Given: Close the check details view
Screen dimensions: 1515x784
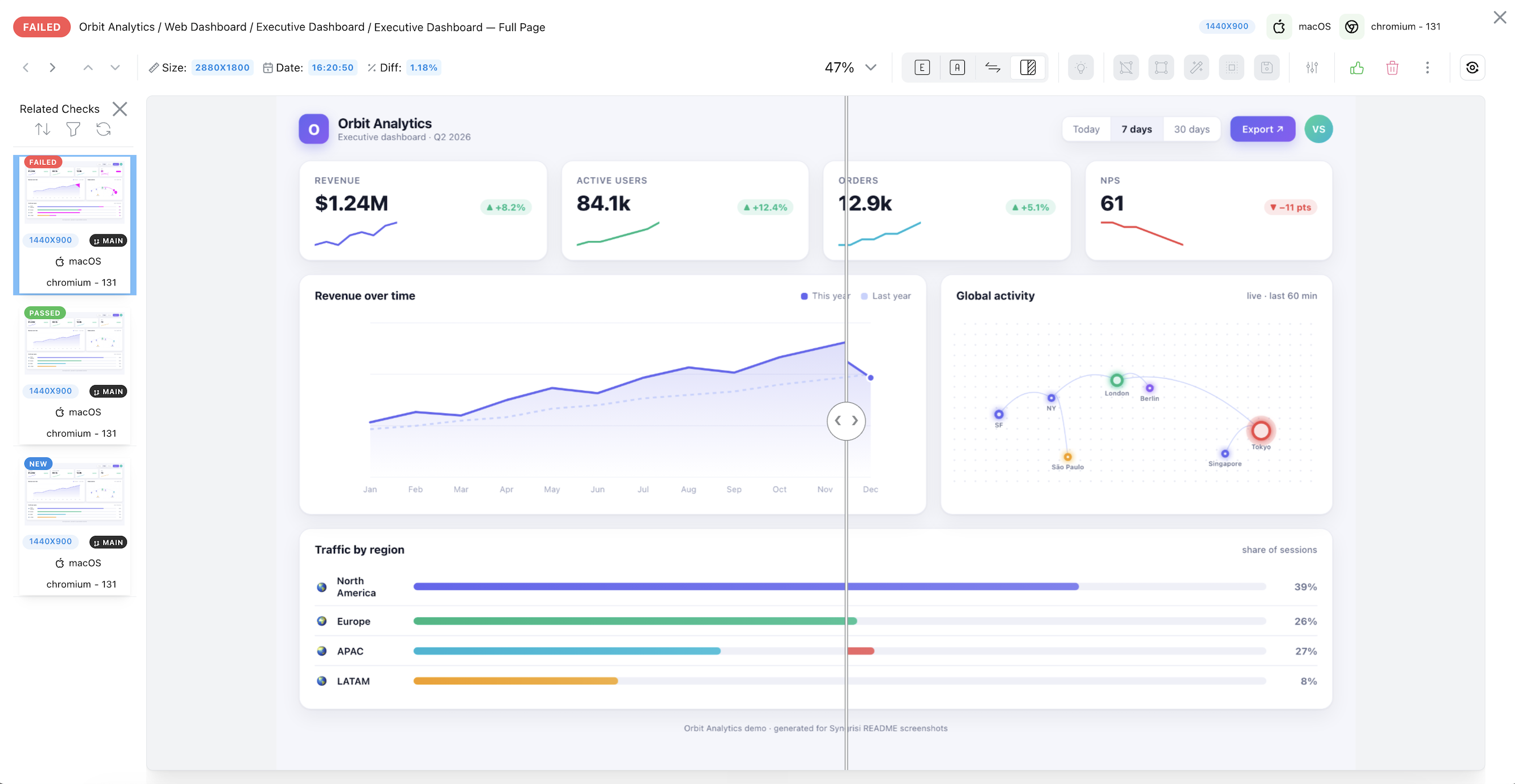Looking at the screenshot, I should coord(1499,18).
